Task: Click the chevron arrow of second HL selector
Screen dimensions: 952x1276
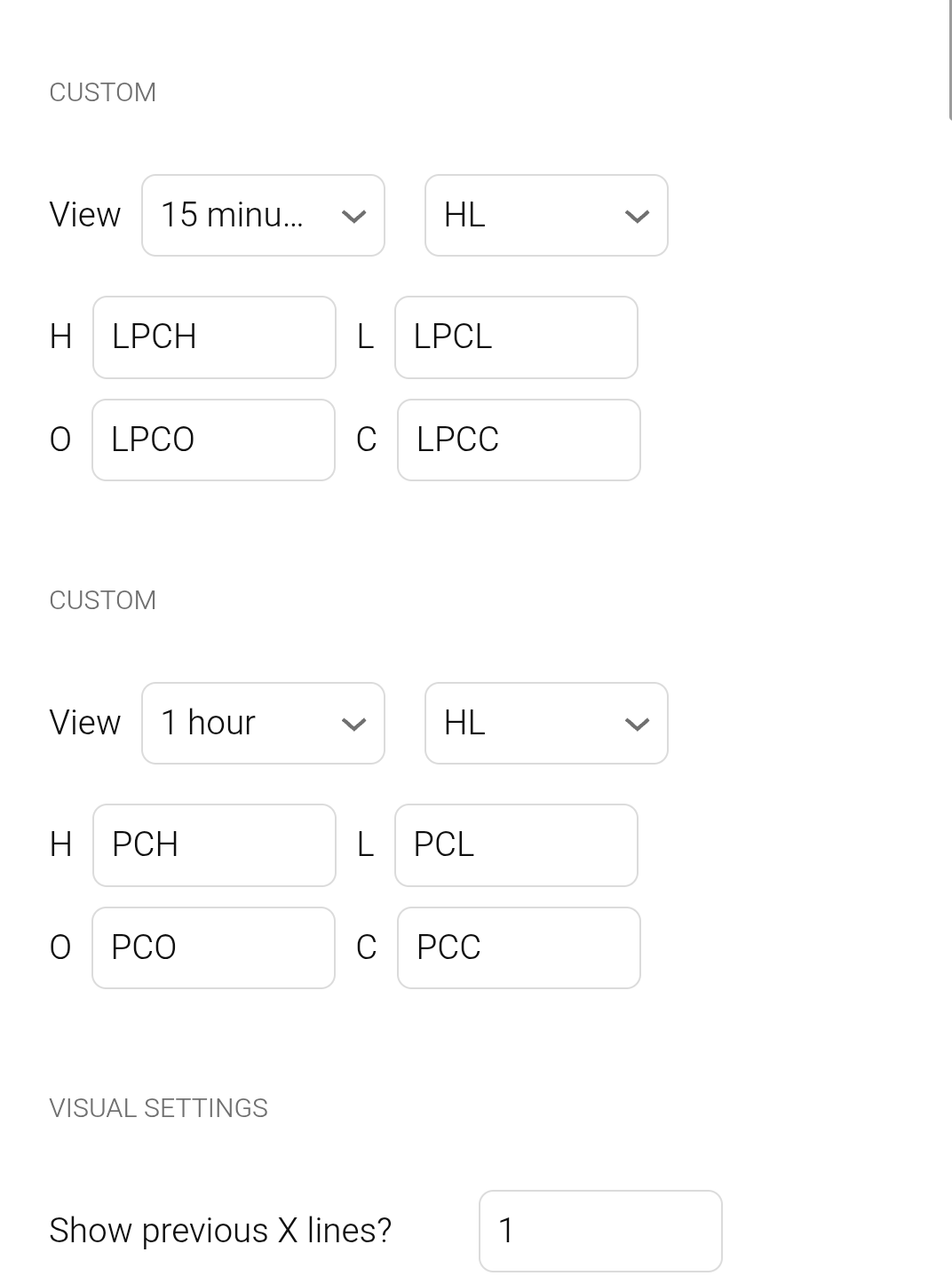Action: [x=637, y=724]
